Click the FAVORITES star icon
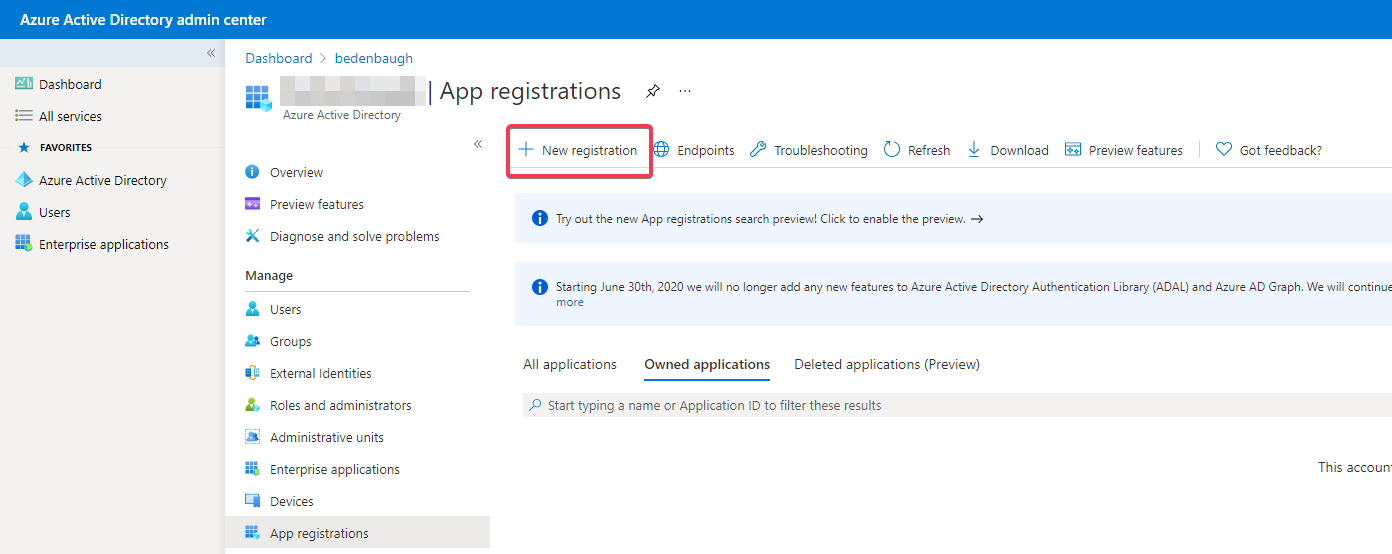This screenshot has height=554, width=1392. click(x=24, y=147)
